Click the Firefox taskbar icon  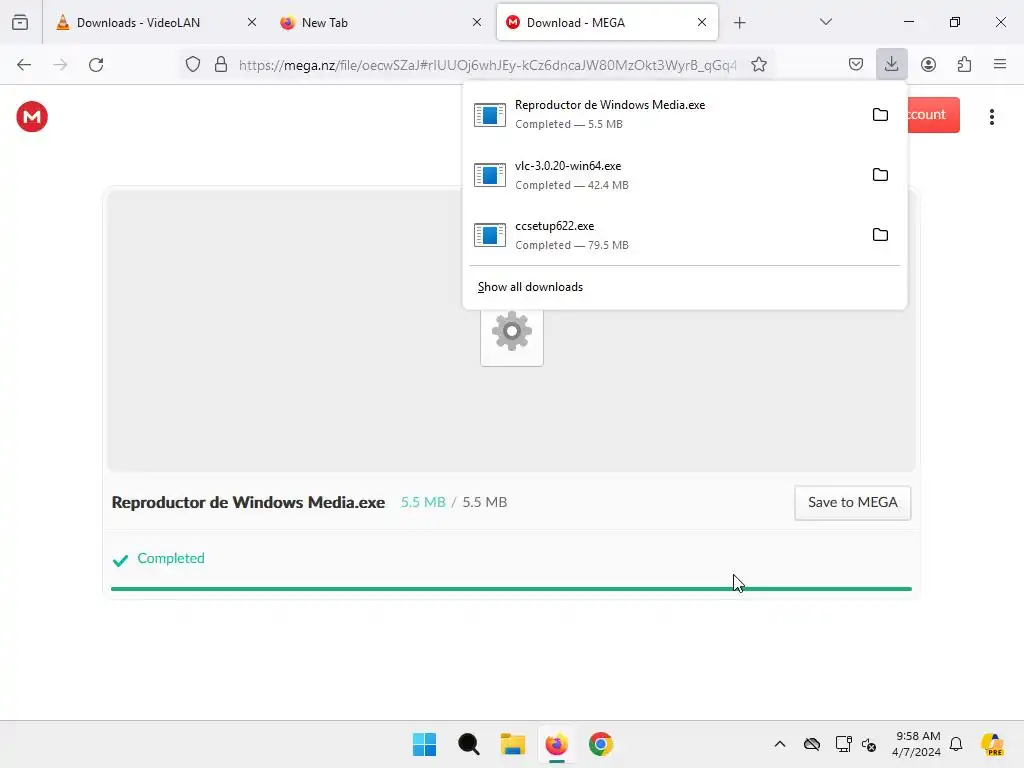(556, 744)
